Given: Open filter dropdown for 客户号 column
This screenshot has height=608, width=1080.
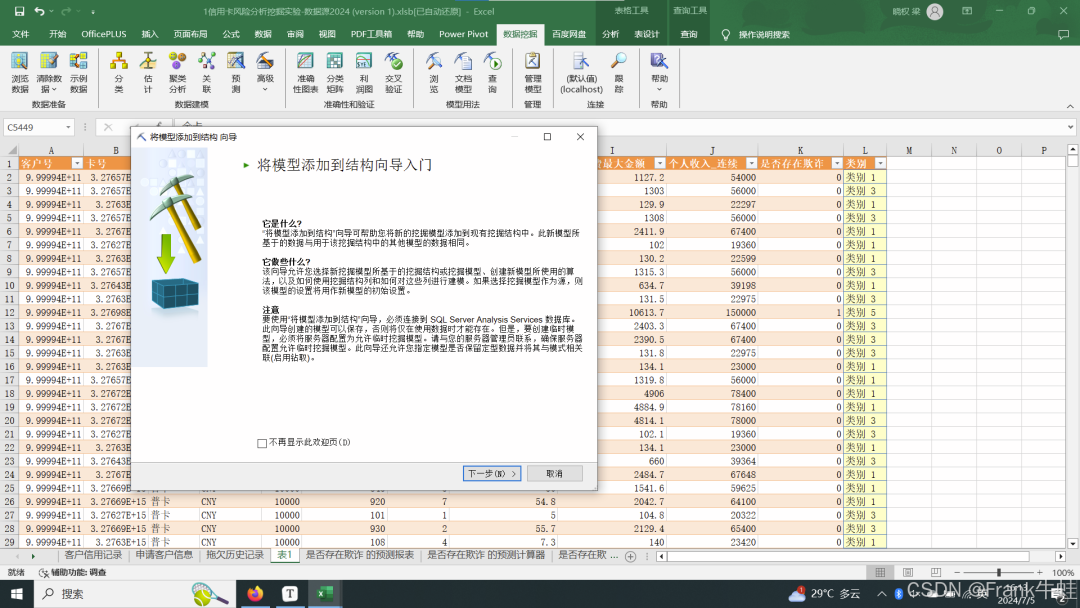Looking at the screenshot, I should (77, 163).
